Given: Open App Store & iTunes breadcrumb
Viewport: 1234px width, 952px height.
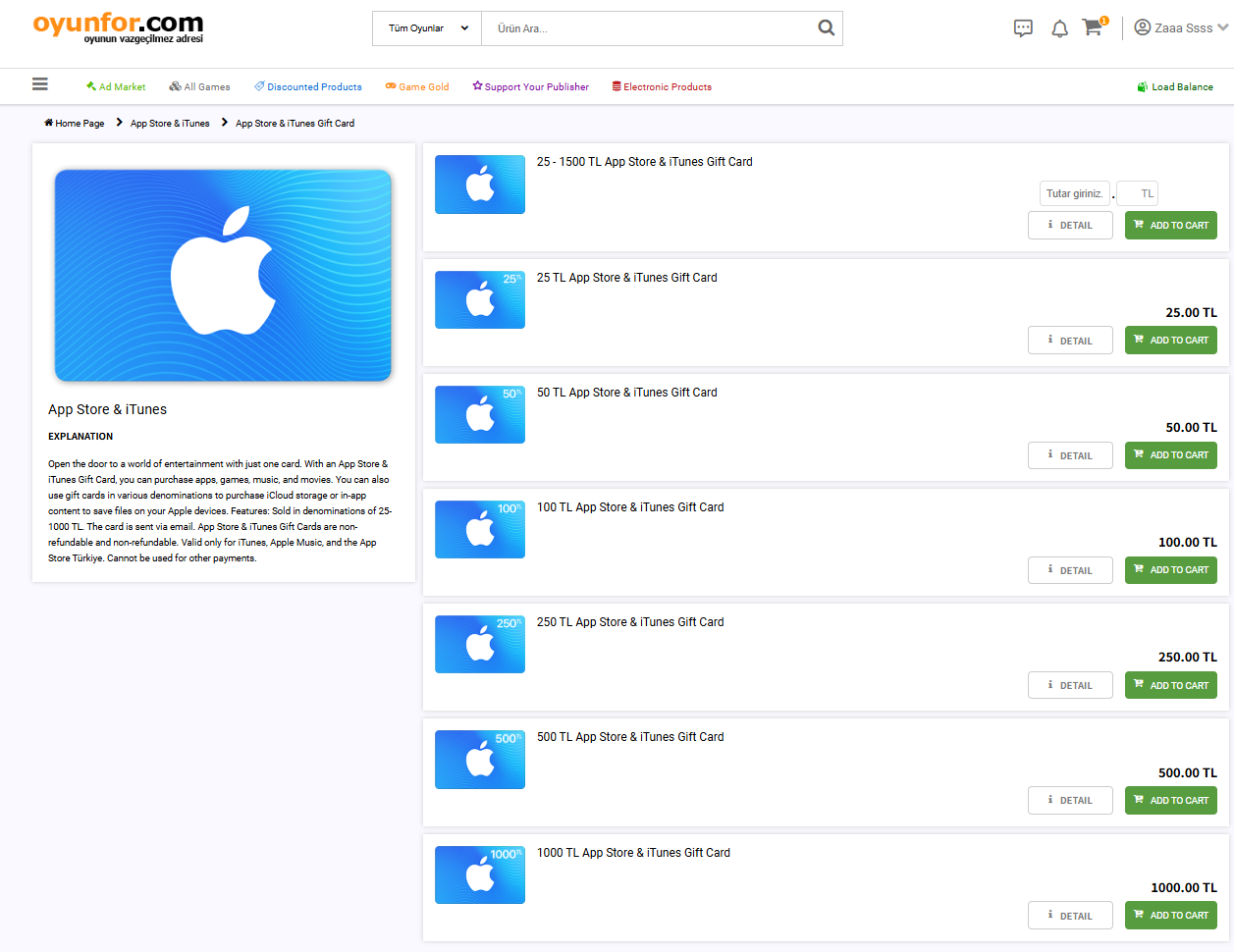Looking at the screenshot, I should click(x=170, y=123).
